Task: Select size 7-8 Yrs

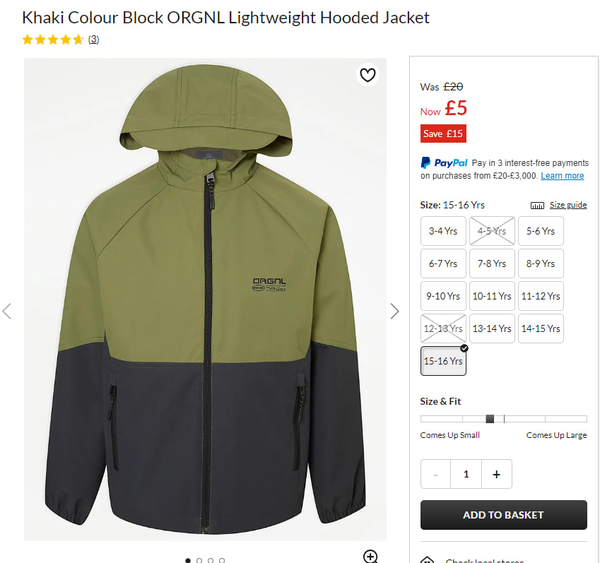Action: click(x=492, y=263)
